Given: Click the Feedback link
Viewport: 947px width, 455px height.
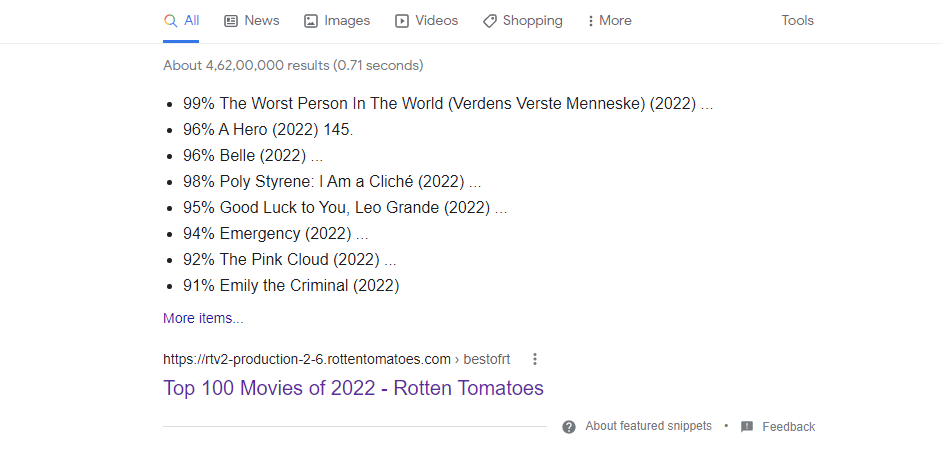Looking at the screenshot, I should (x=788, y=427).
